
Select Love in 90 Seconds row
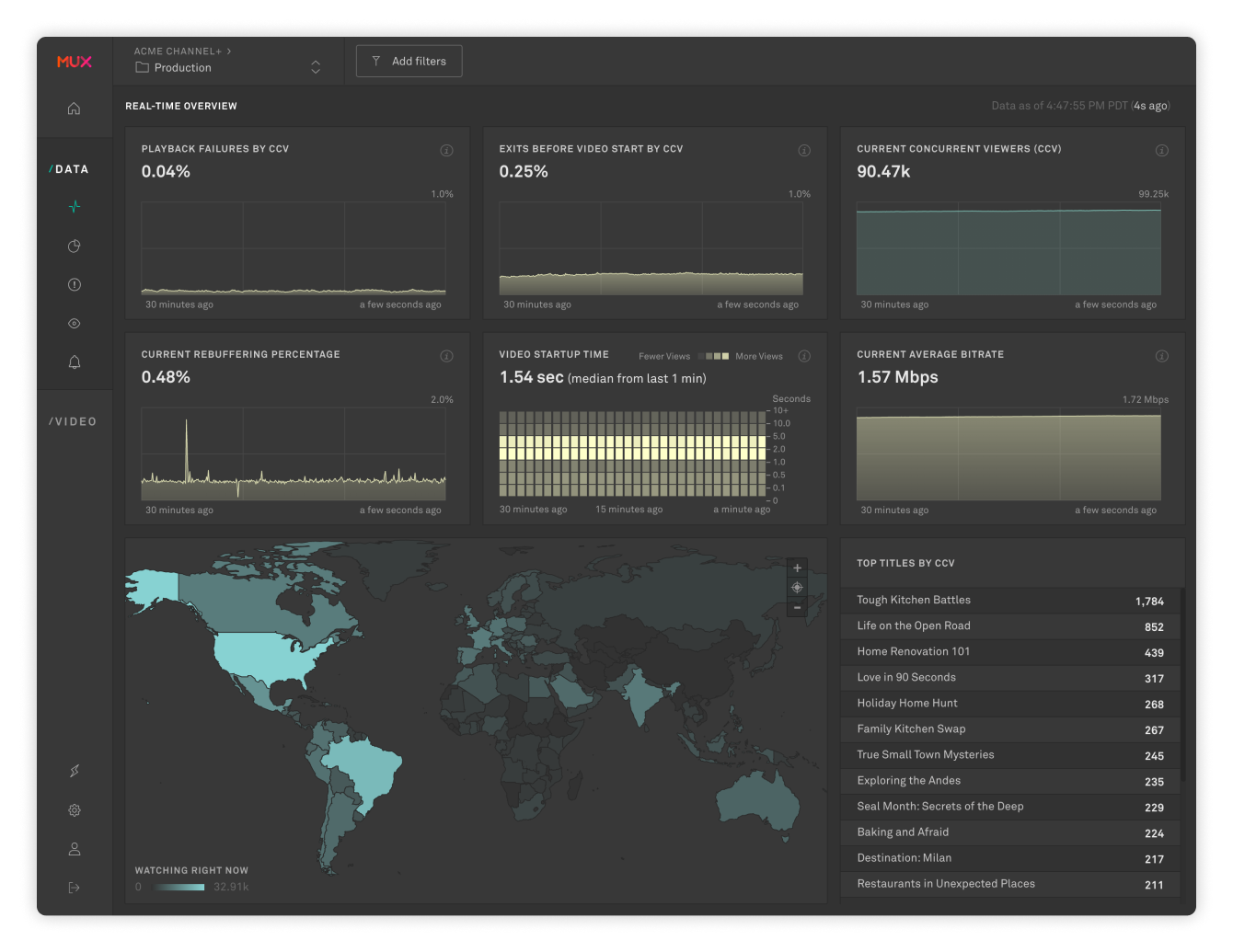(1010, 678)
